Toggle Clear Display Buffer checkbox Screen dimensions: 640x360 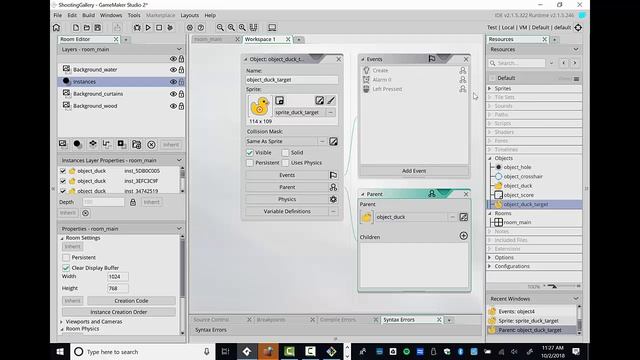point(66,268)
